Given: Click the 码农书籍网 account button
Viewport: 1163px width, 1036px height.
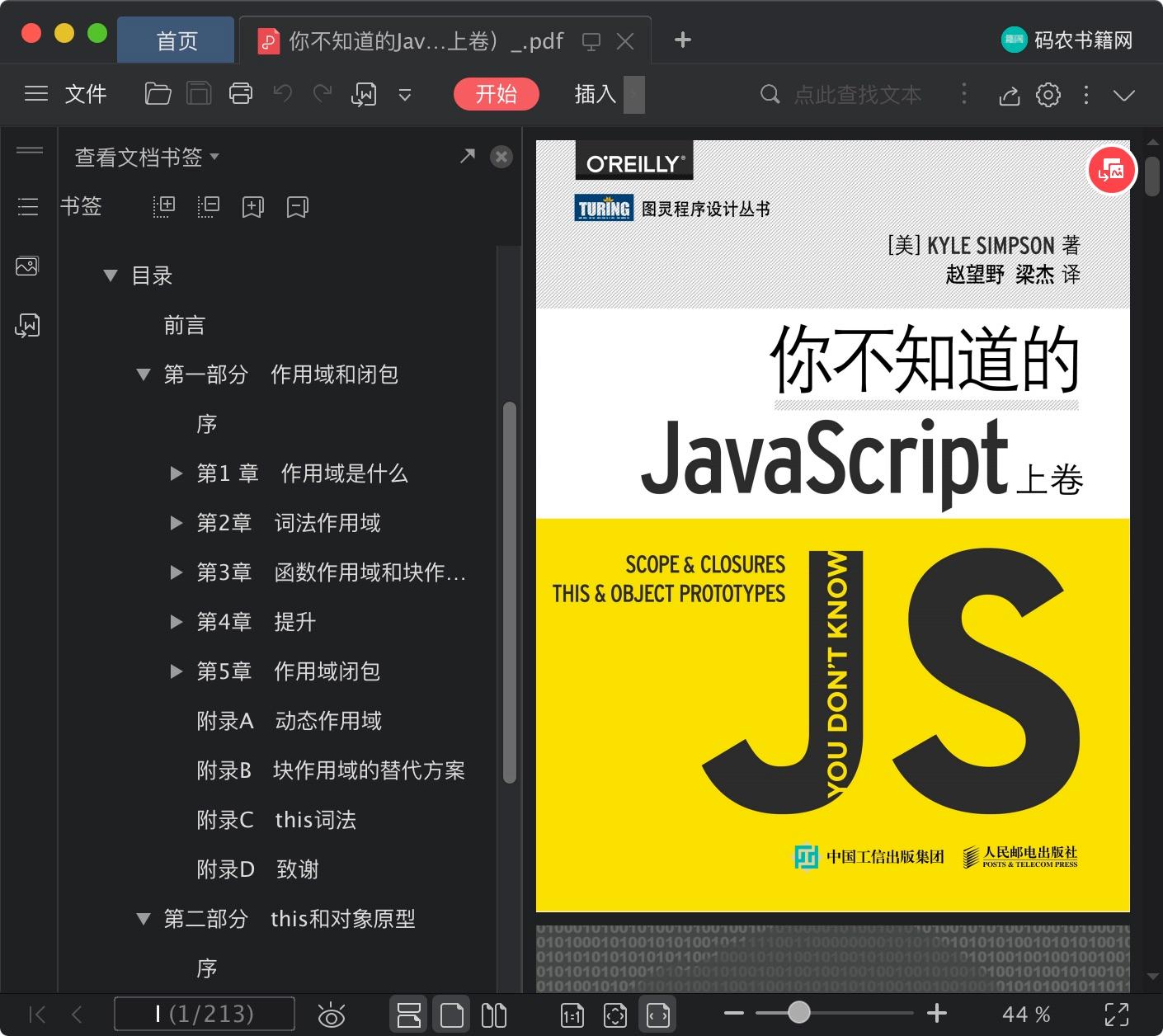Looking at the screenshot, I should pos(1067,40).
